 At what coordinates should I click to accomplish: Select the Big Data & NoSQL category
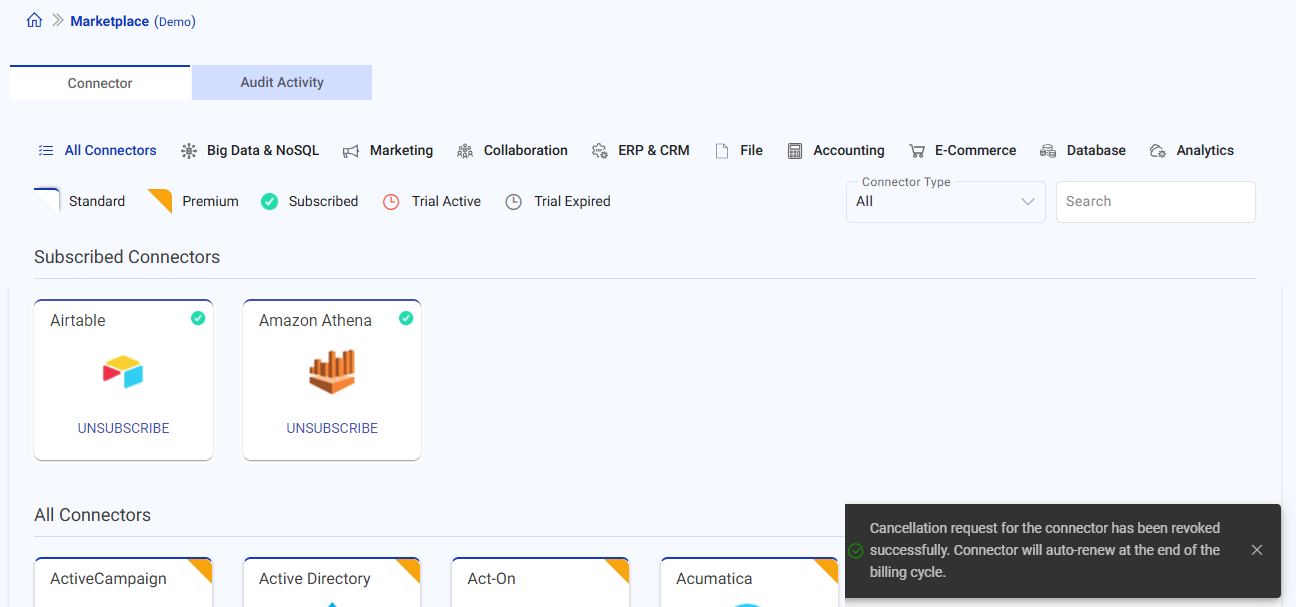[249, 151]
